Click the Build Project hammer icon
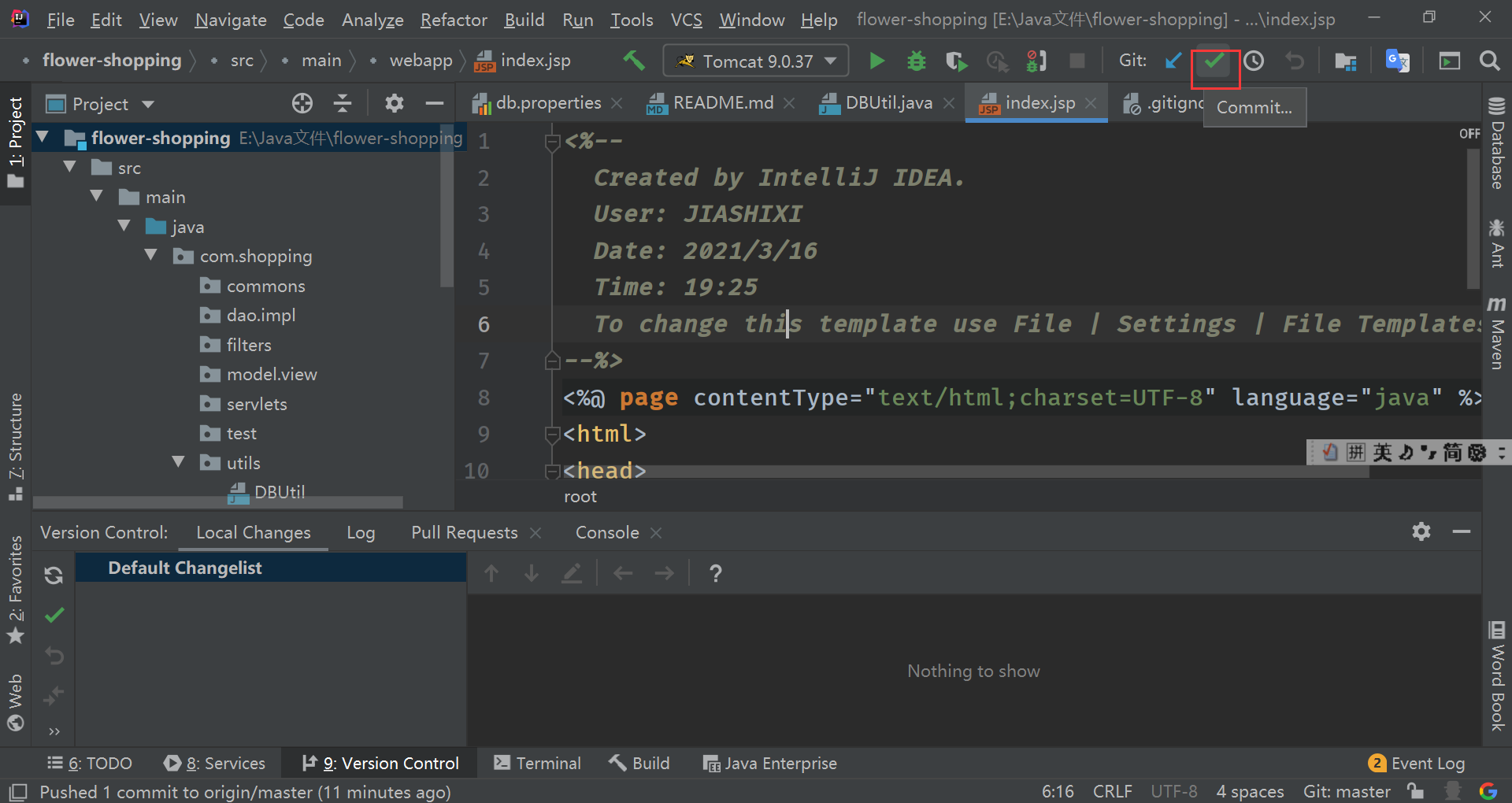This screenshot has height=803, width=1512. (x=634, y=61)
